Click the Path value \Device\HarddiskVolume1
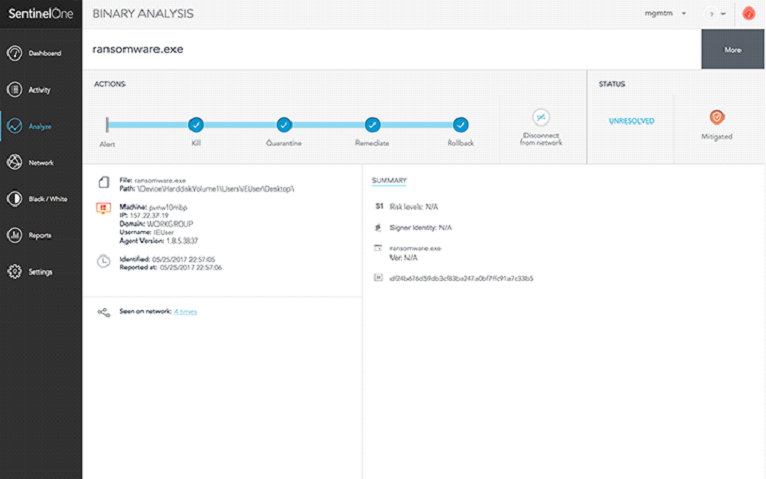Image resolution: width=766 pixels, height=479 pixels. point(215,189)
